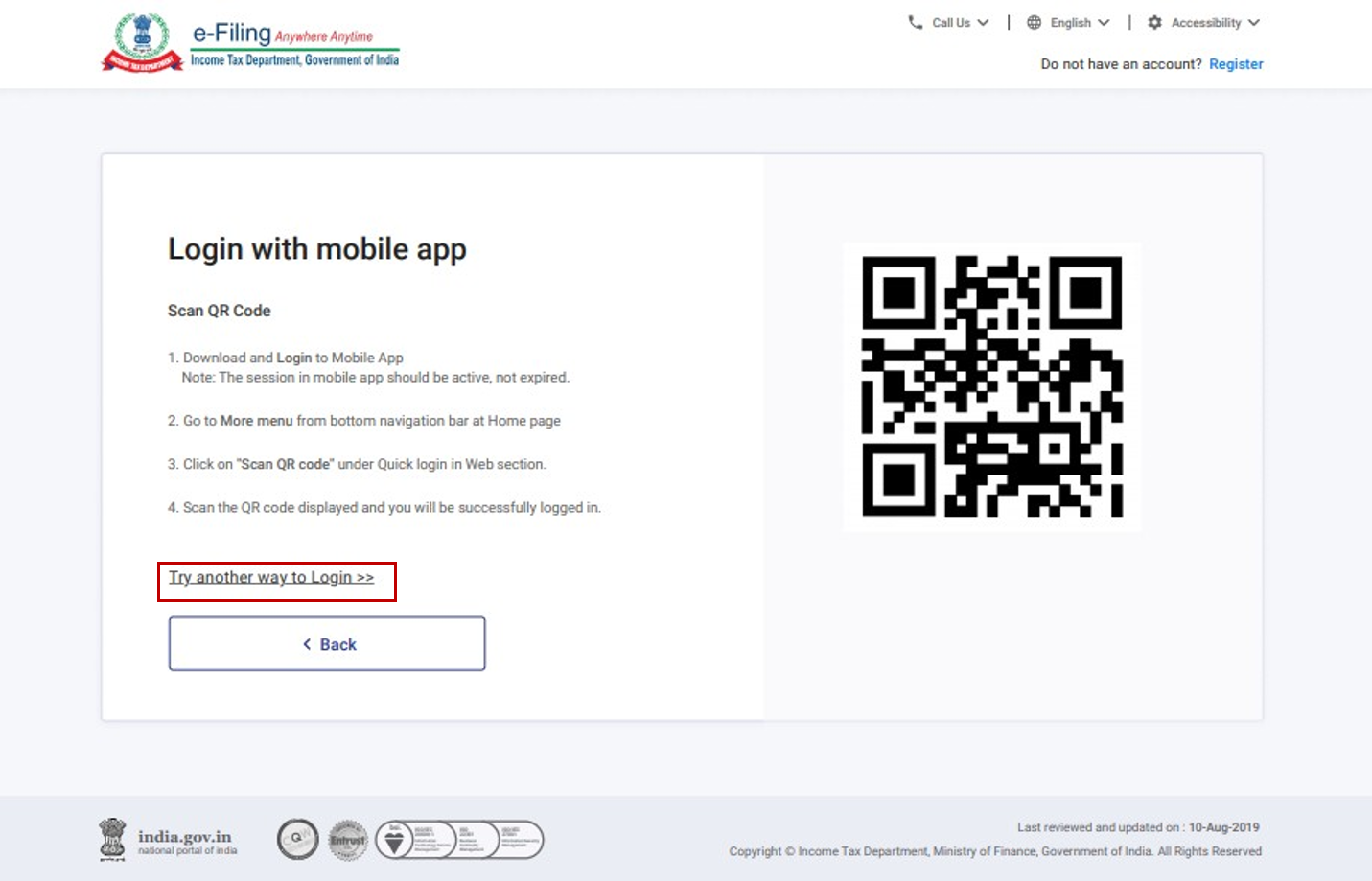The width and height of the screenshot is (1372, 881).
Task: Click the Accessibility gear icon
Action: point(1154,22)
